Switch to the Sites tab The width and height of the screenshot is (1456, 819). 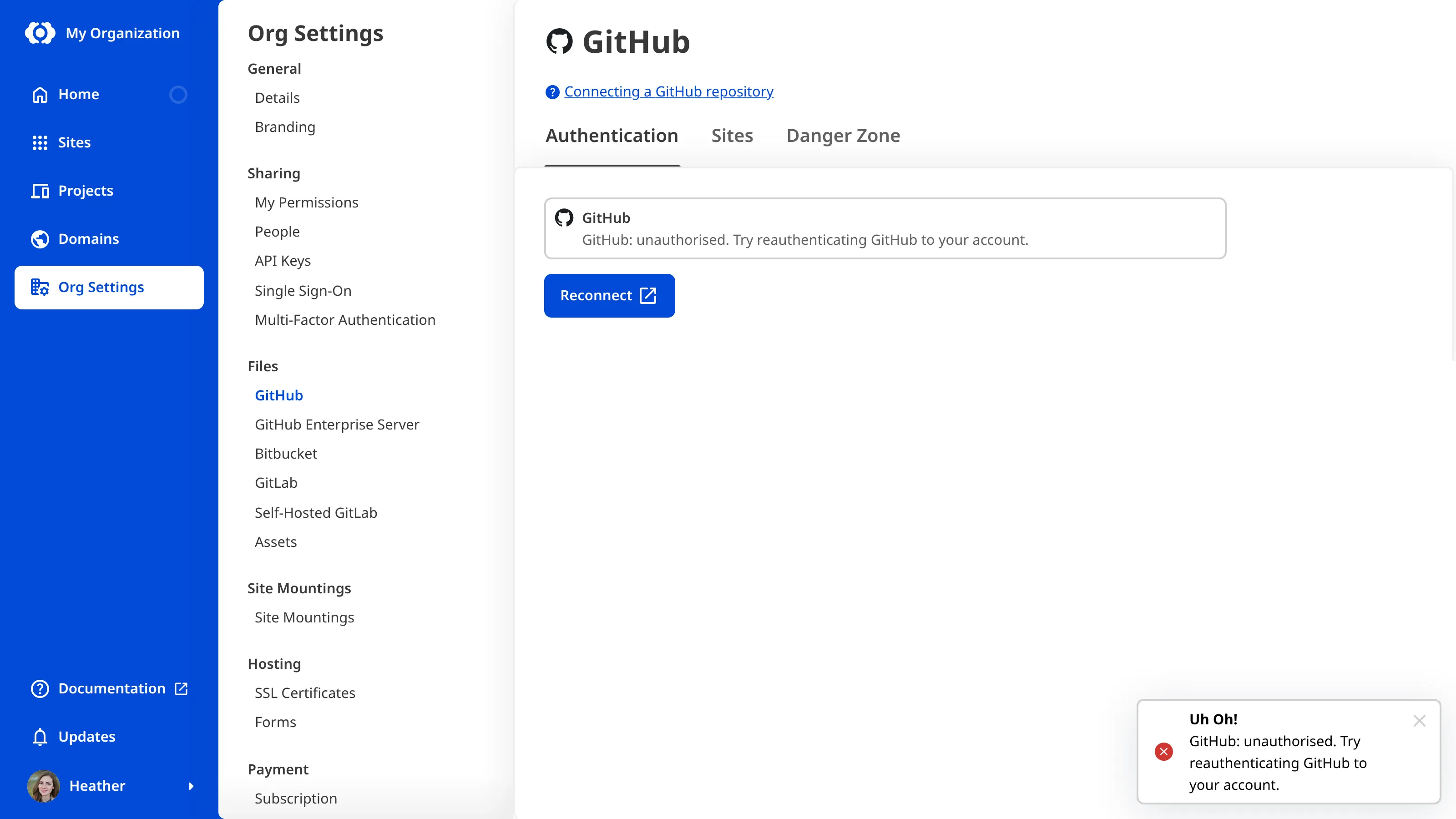(732, 136)
